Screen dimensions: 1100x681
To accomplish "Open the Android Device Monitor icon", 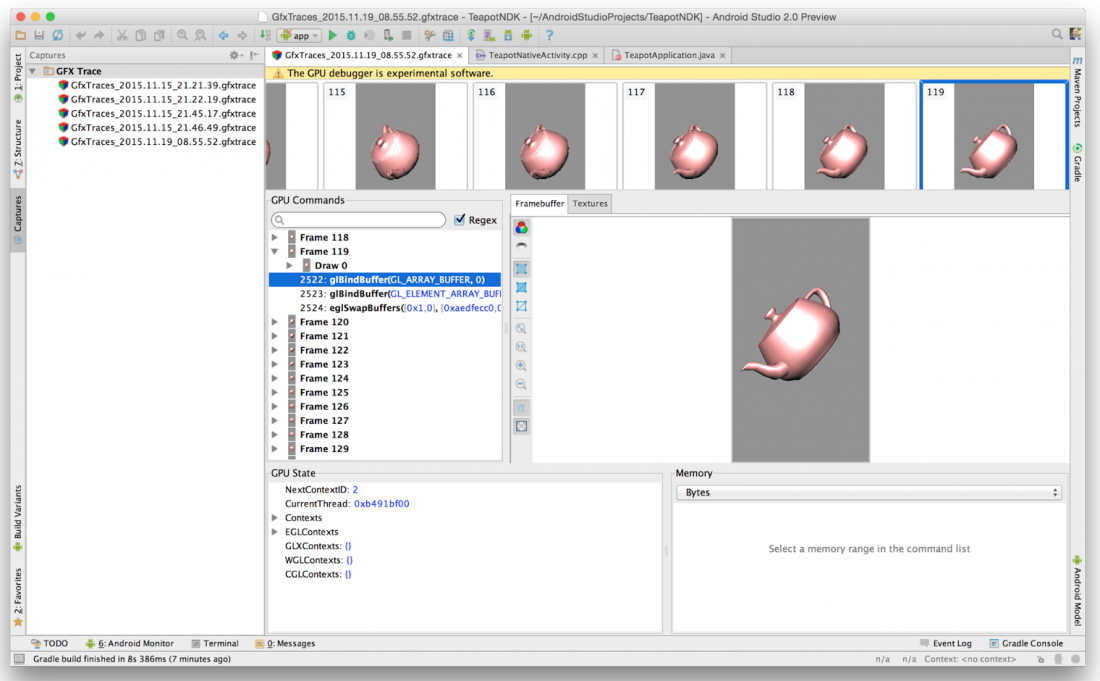I will 526,35.
